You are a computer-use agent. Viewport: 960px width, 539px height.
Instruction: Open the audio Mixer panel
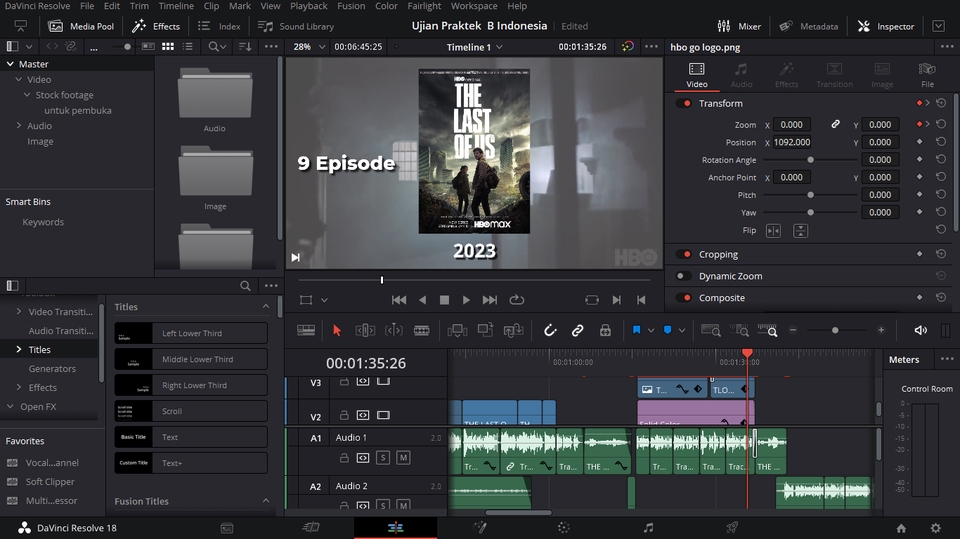click(x=739, y=26)
